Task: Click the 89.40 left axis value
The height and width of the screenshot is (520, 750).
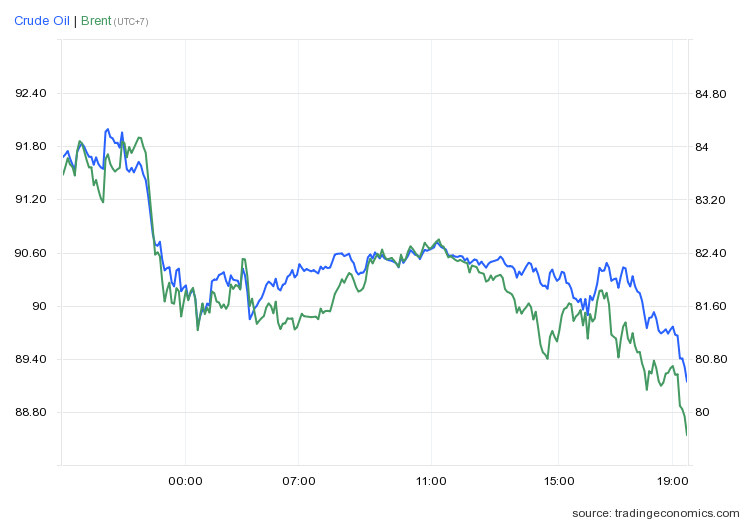Action: pyautogui.click(x=30, y=359)
